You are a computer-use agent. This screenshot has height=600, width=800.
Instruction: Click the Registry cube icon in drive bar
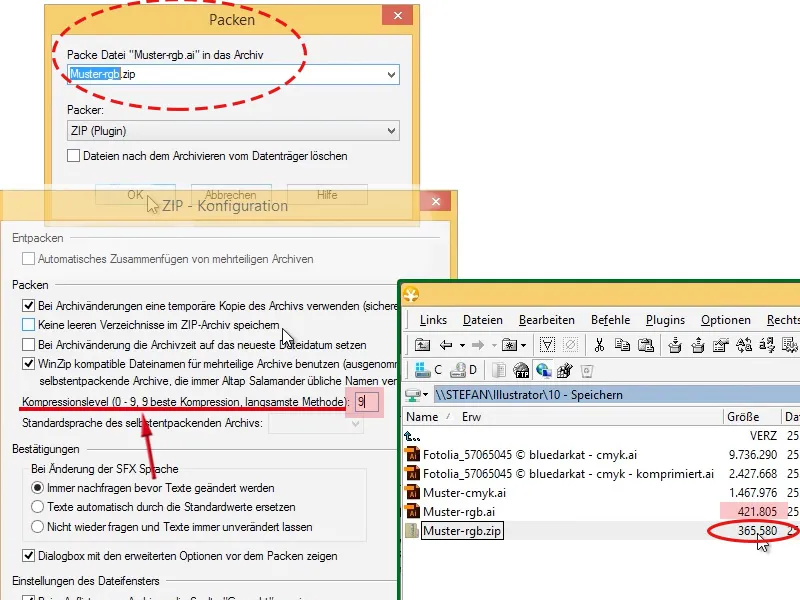pyautogui.click(x=564, y=370)
